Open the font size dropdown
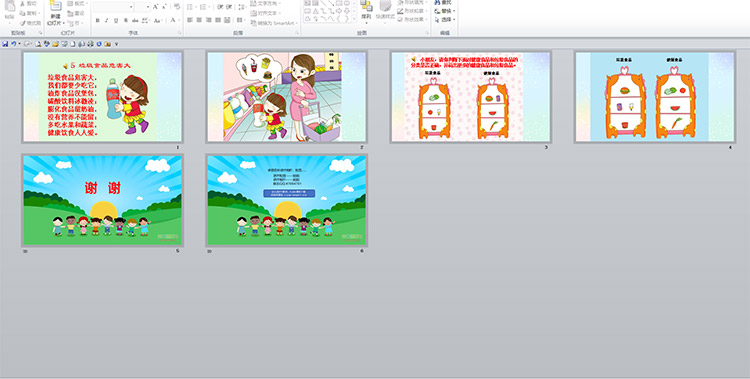The width and height of the screenshot is (750, 379). (148, 7)
